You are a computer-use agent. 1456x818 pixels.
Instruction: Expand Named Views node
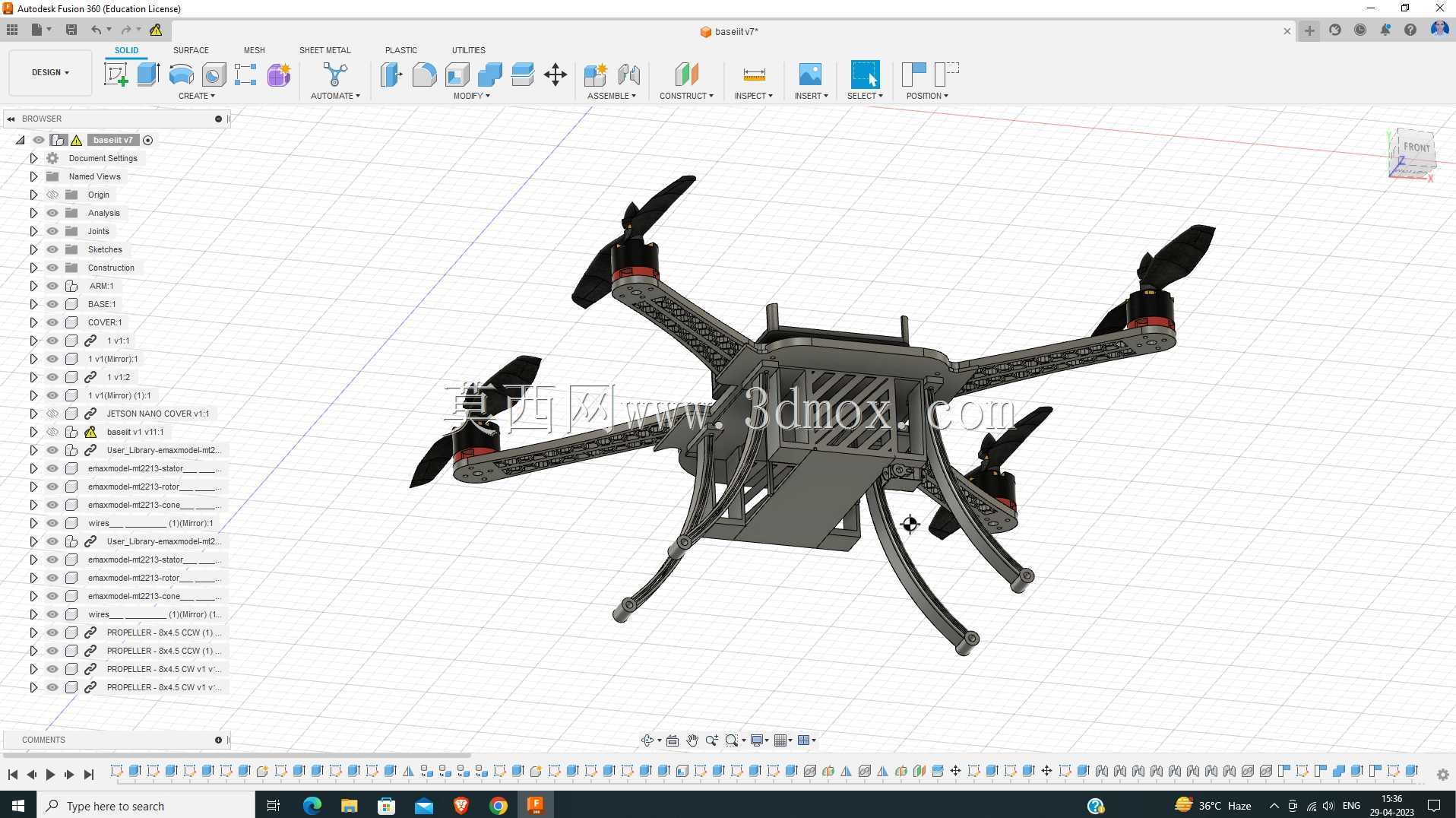point(33,176)
